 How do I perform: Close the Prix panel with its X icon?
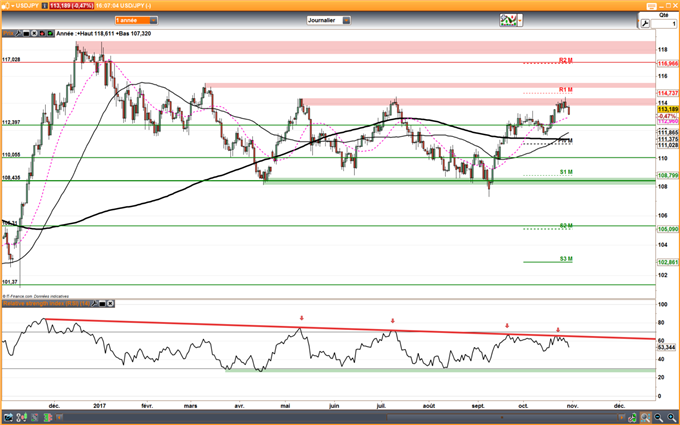[34, 33]
